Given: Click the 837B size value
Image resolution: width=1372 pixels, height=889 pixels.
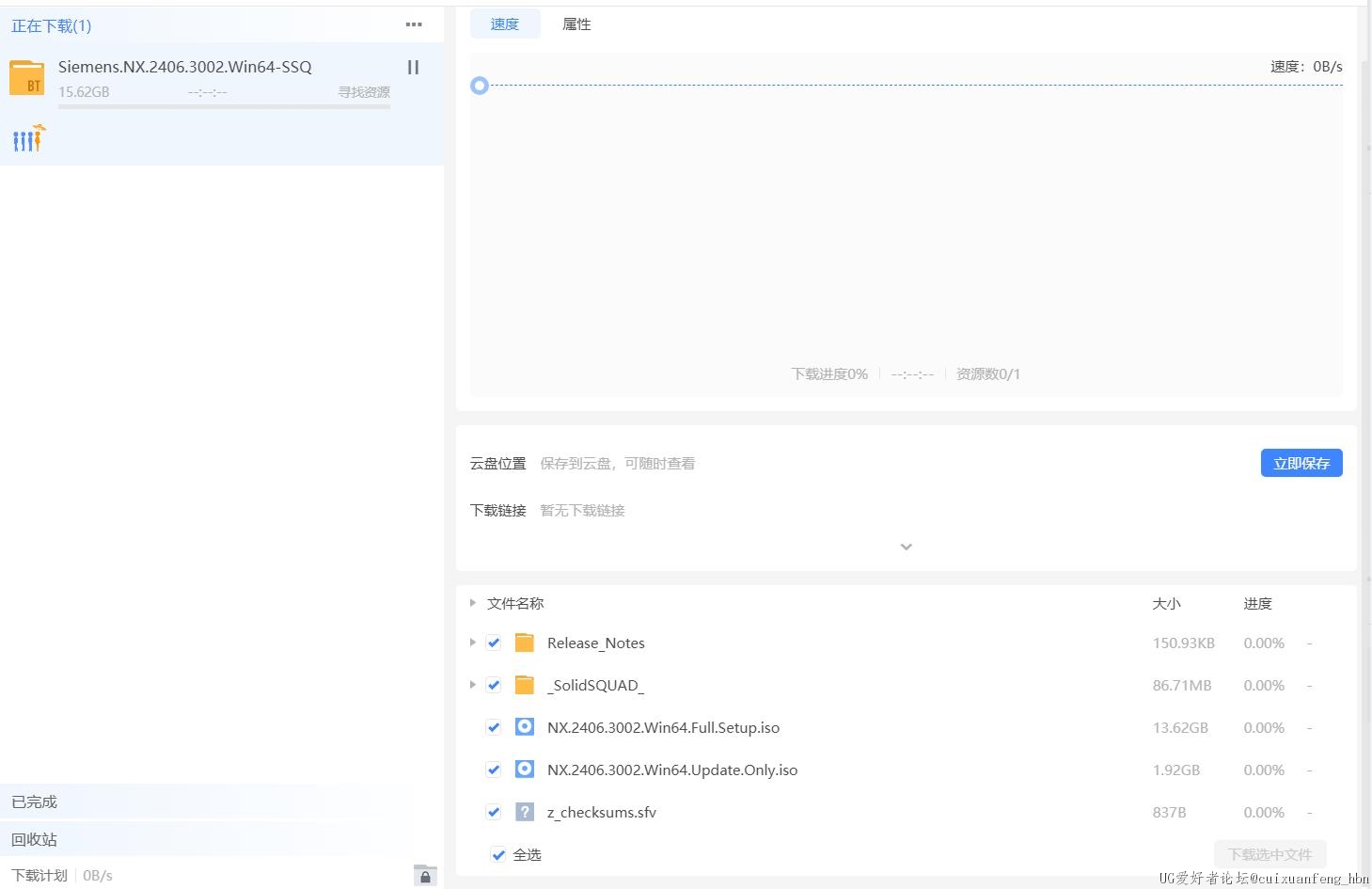Looking at the screenshot, I should point(1170,812).
